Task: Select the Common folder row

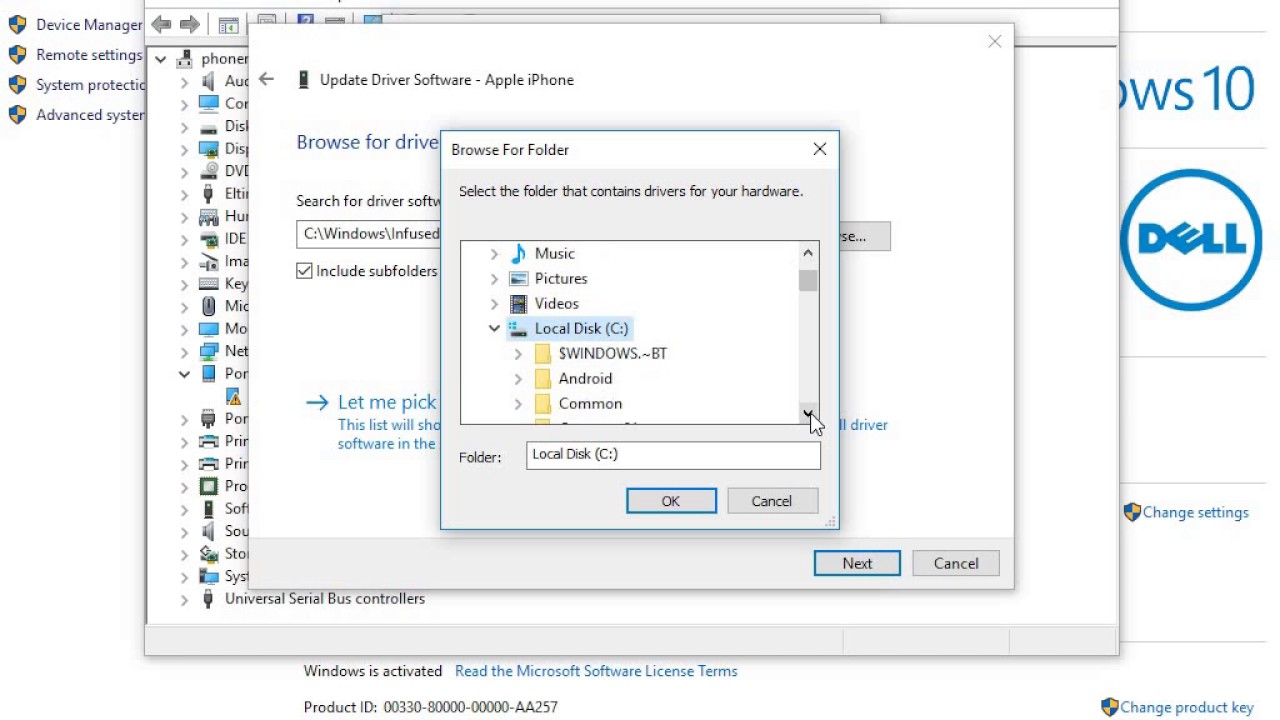Action: tap(590, 404)
